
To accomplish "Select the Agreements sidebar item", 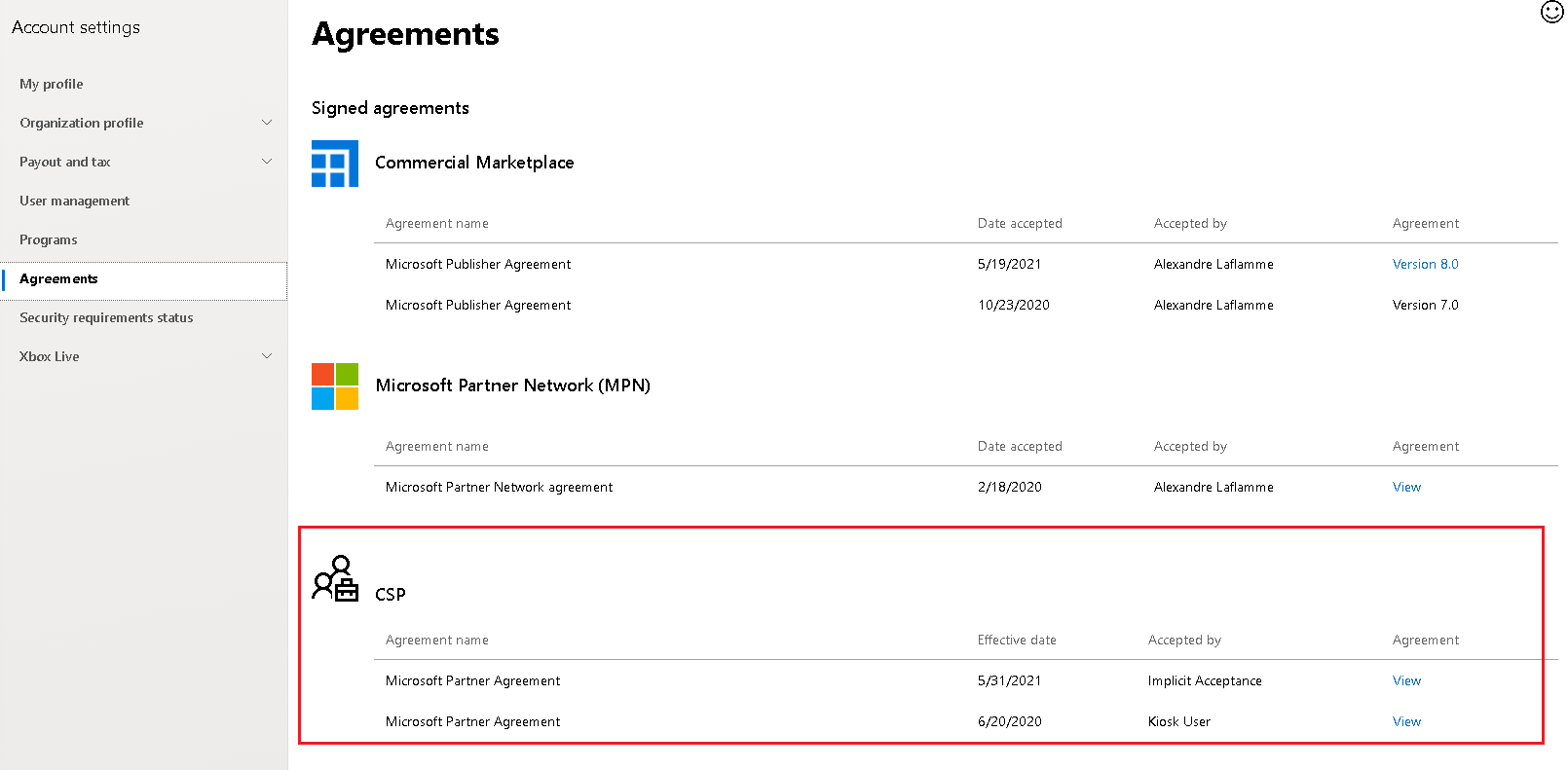I will point(144,279).
